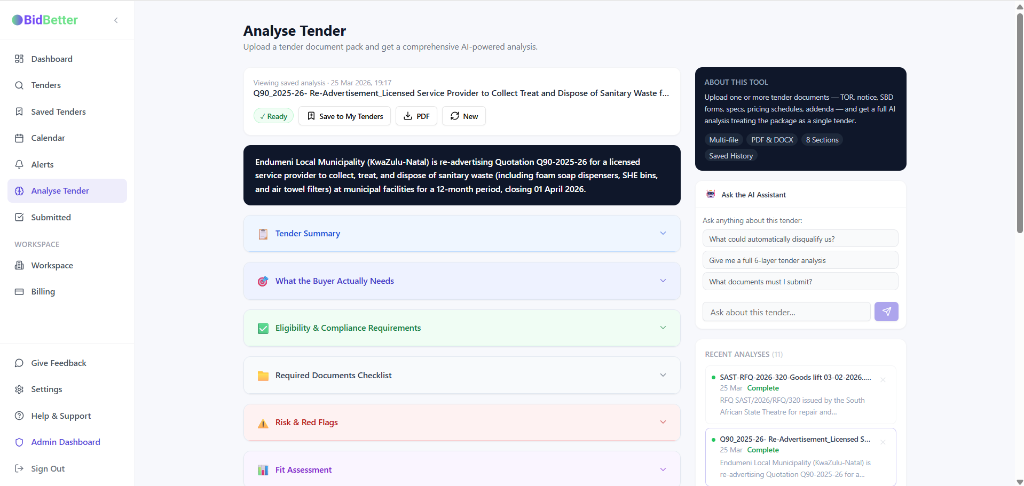Click the page vertical scrollbar
1024x486 pixels.
pyautogui.click(x=1019, y=122)
